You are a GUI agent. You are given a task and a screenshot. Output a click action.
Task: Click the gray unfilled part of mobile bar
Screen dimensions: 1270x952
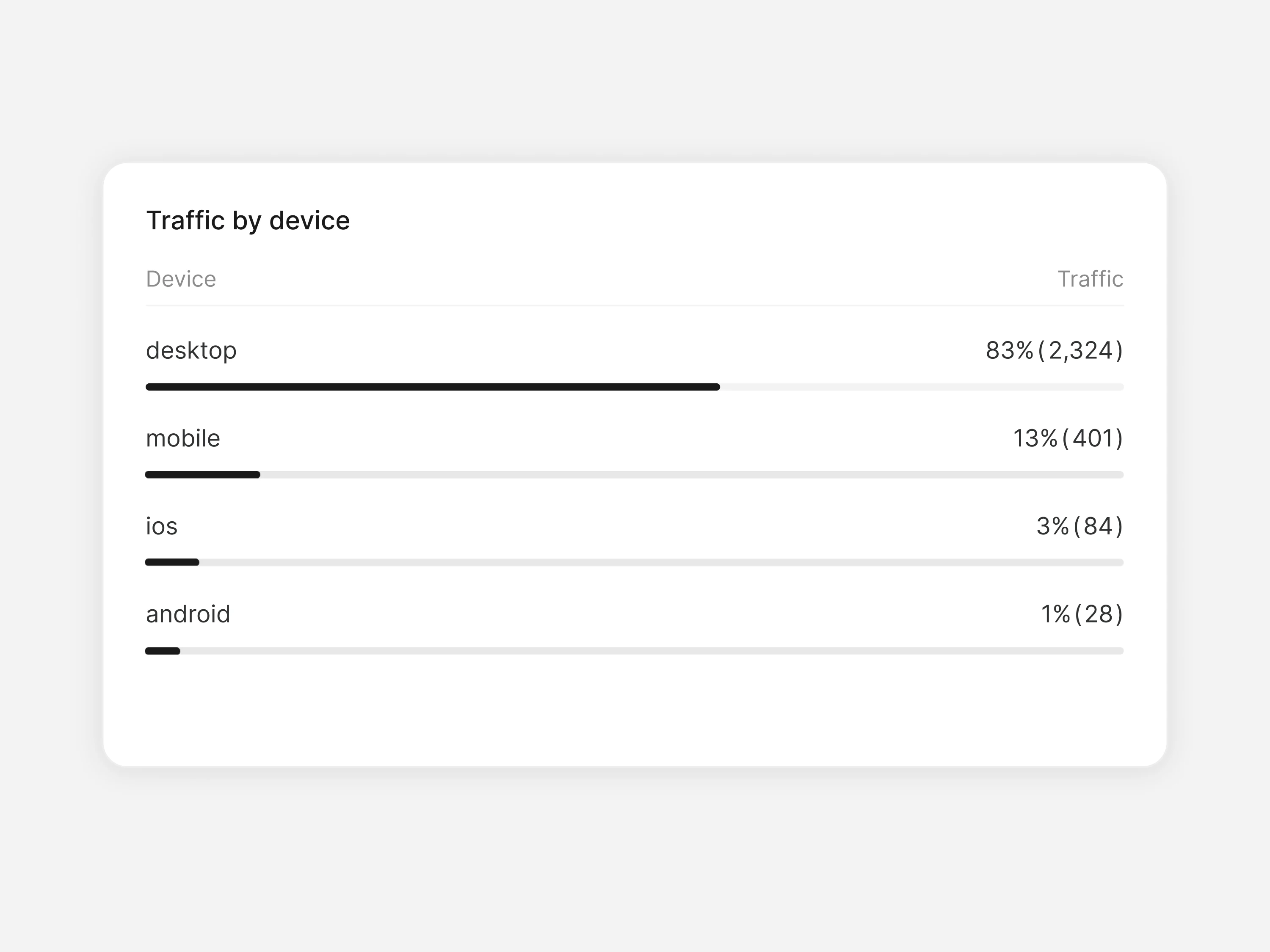click(x=692, y=475)
